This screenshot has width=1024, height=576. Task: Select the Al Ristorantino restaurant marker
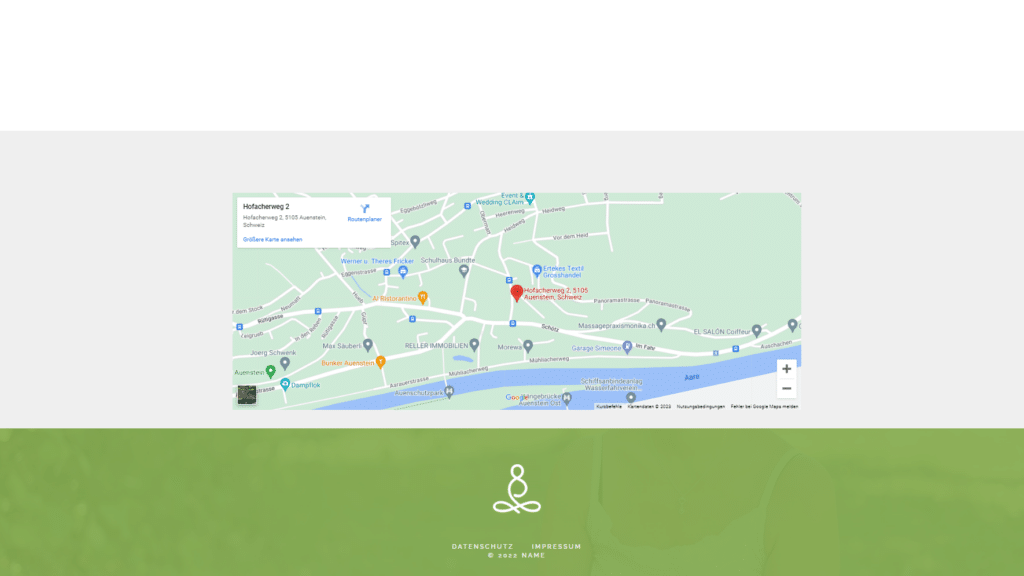click(x=423, y=297)
